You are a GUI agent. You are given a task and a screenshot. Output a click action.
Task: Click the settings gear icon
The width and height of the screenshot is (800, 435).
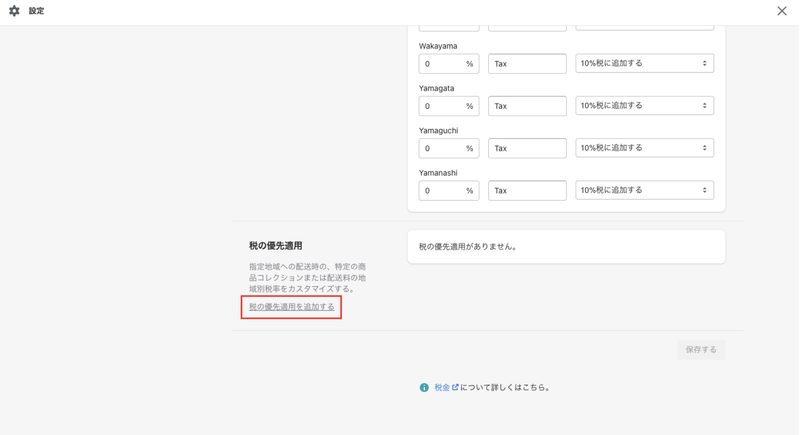14,11
